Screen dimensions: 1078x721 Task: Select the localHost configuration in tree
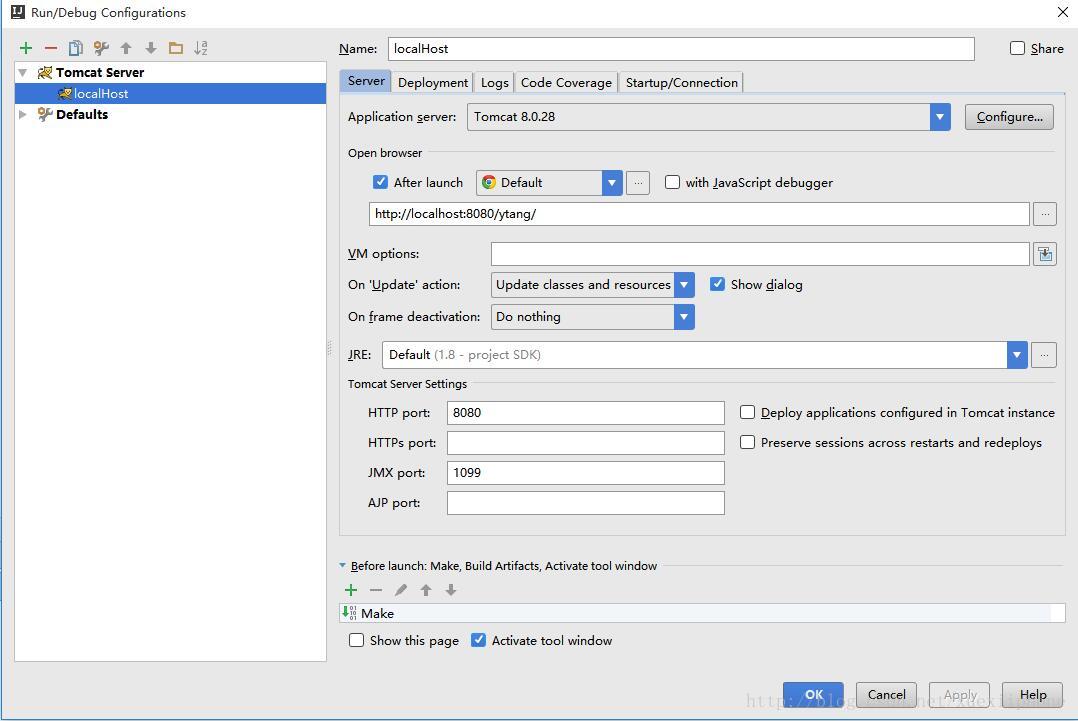click(x=101, y=94)
